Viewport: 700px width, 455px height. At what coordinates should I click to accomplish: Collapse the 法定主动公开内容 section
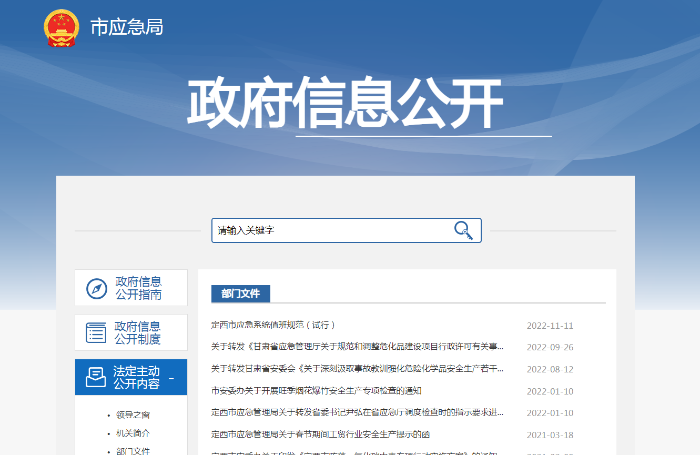click(171, 378)
